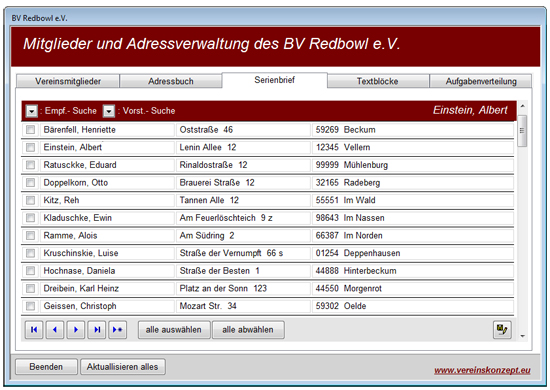Click 59269 Beckum cell
The width and height of the screenshot is (550, 390).
413,130
